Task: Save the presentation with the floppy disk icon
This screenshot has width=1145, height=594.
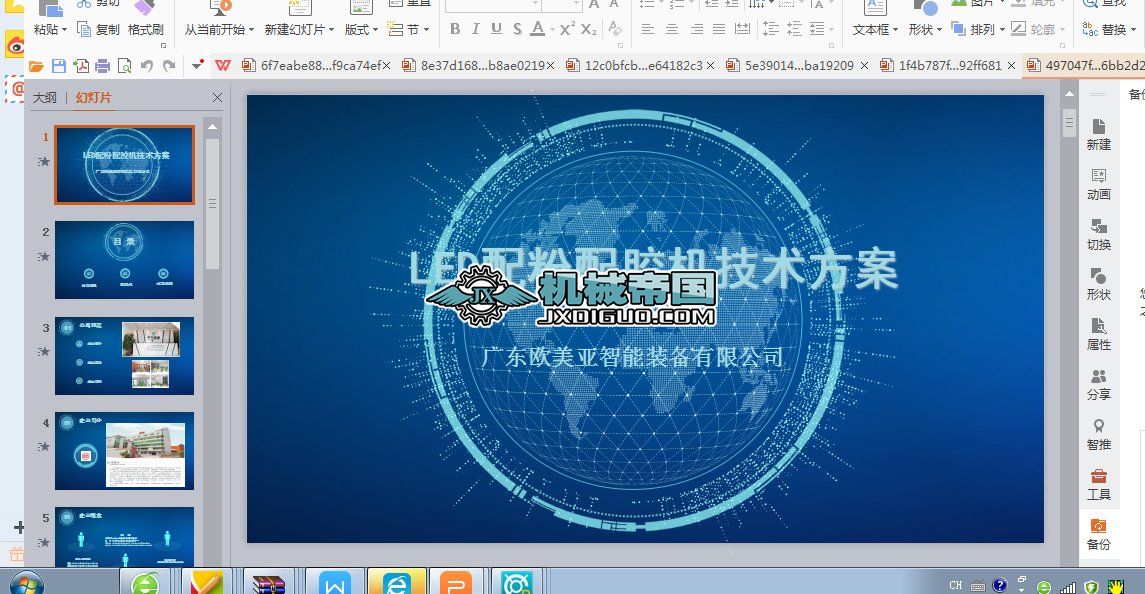Action: point(59,66)
